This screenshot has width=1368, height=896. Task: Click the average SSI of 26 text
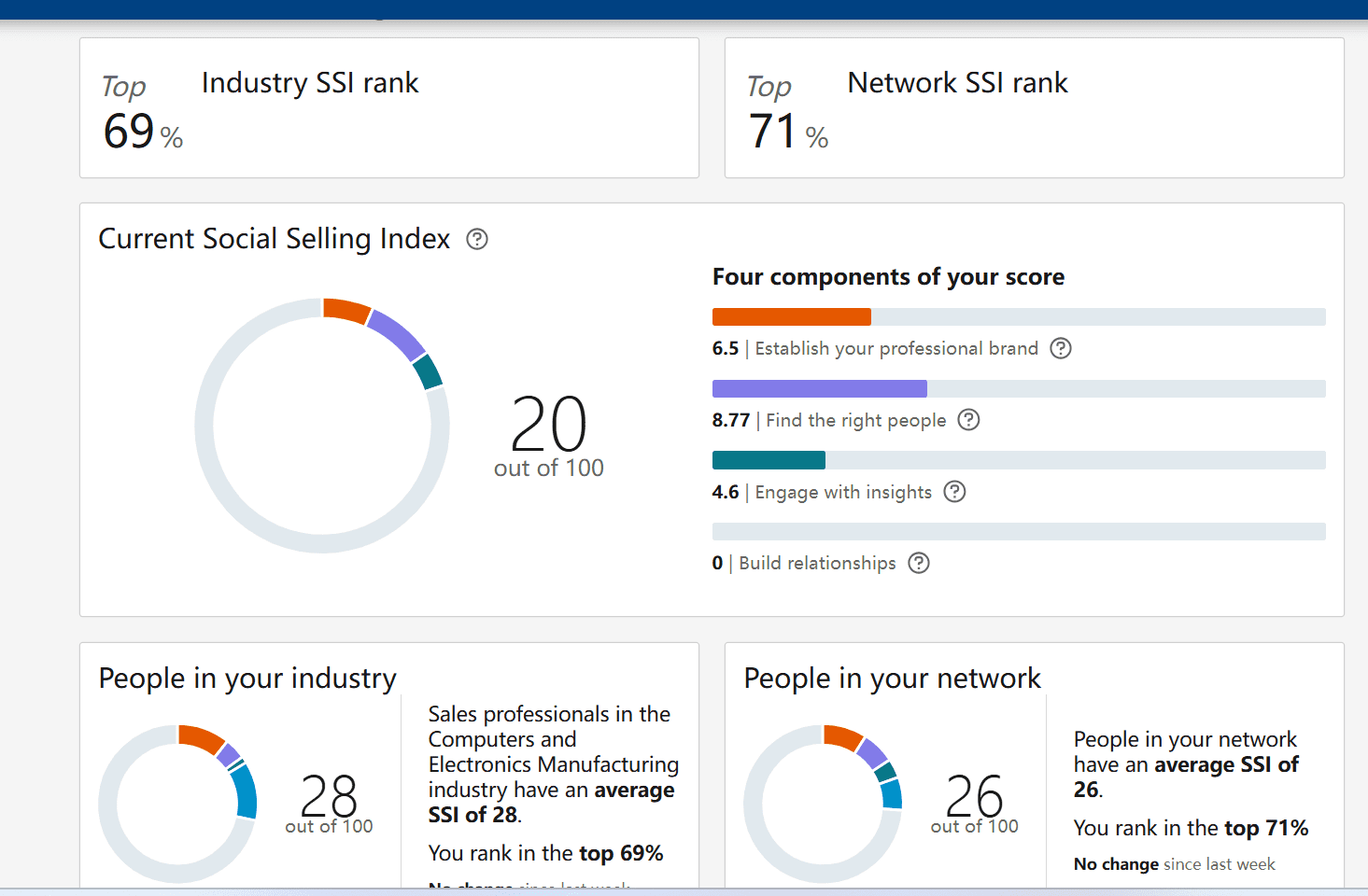point(1186,777)
